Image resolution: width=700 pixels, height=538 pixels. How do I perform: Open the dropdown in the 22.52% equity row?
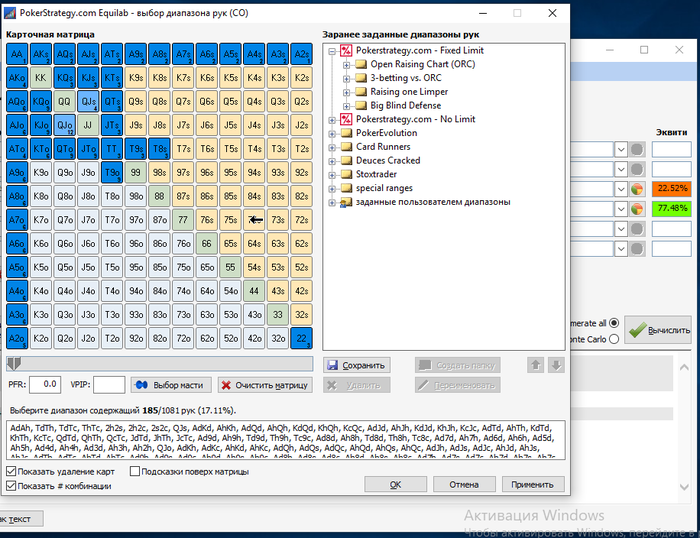point(621,189)
